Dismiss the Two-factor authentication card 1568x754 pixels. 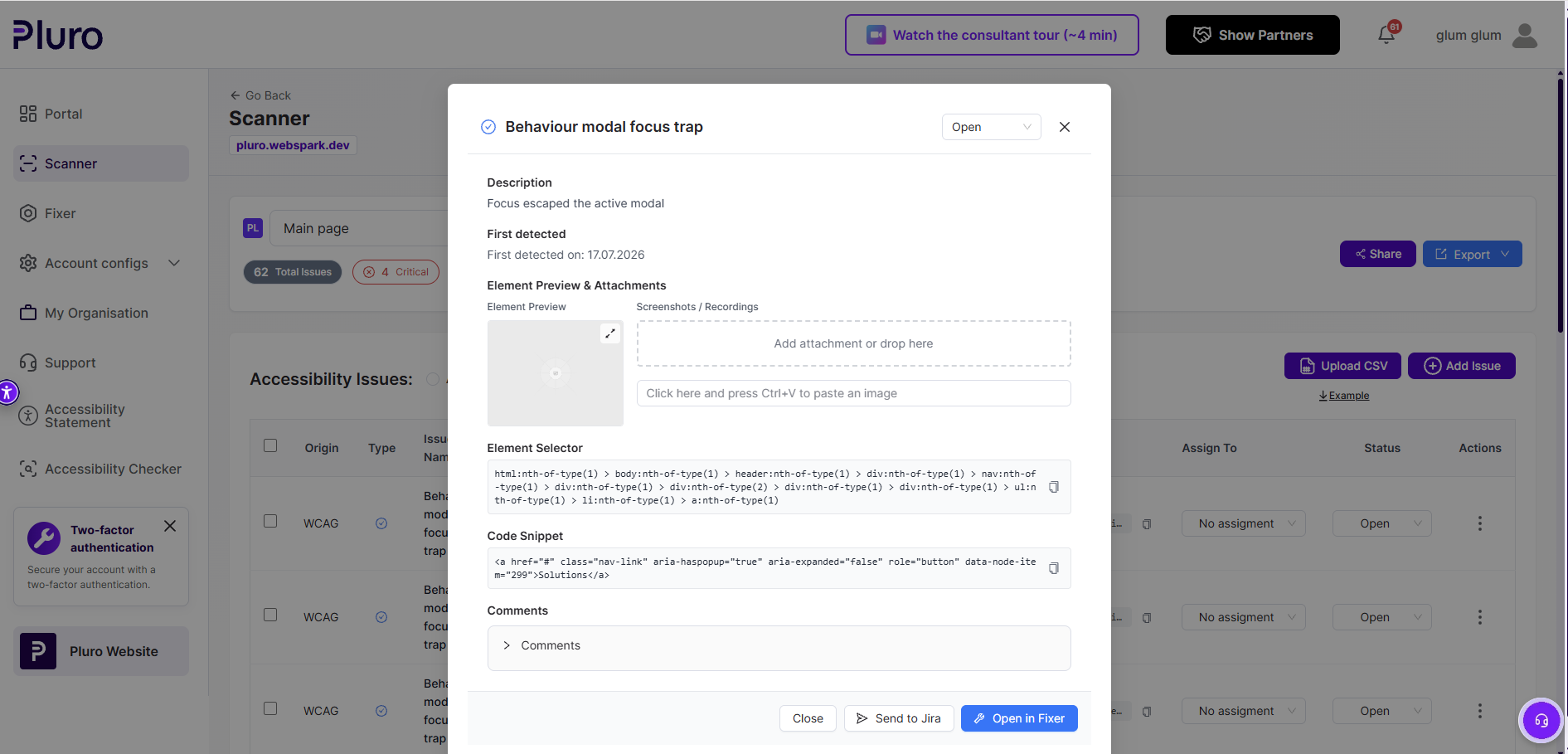point(170,526)
